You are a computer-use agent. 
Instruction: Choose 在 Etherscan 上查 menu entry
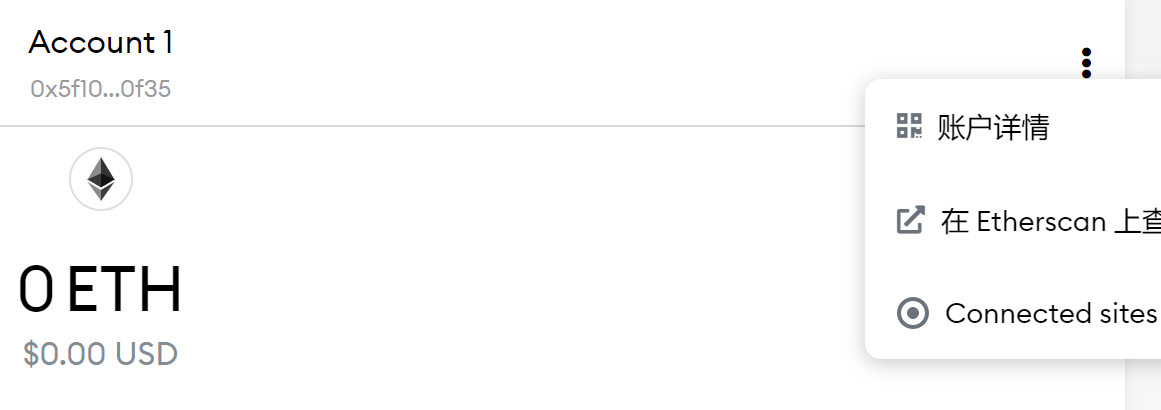1013,221
